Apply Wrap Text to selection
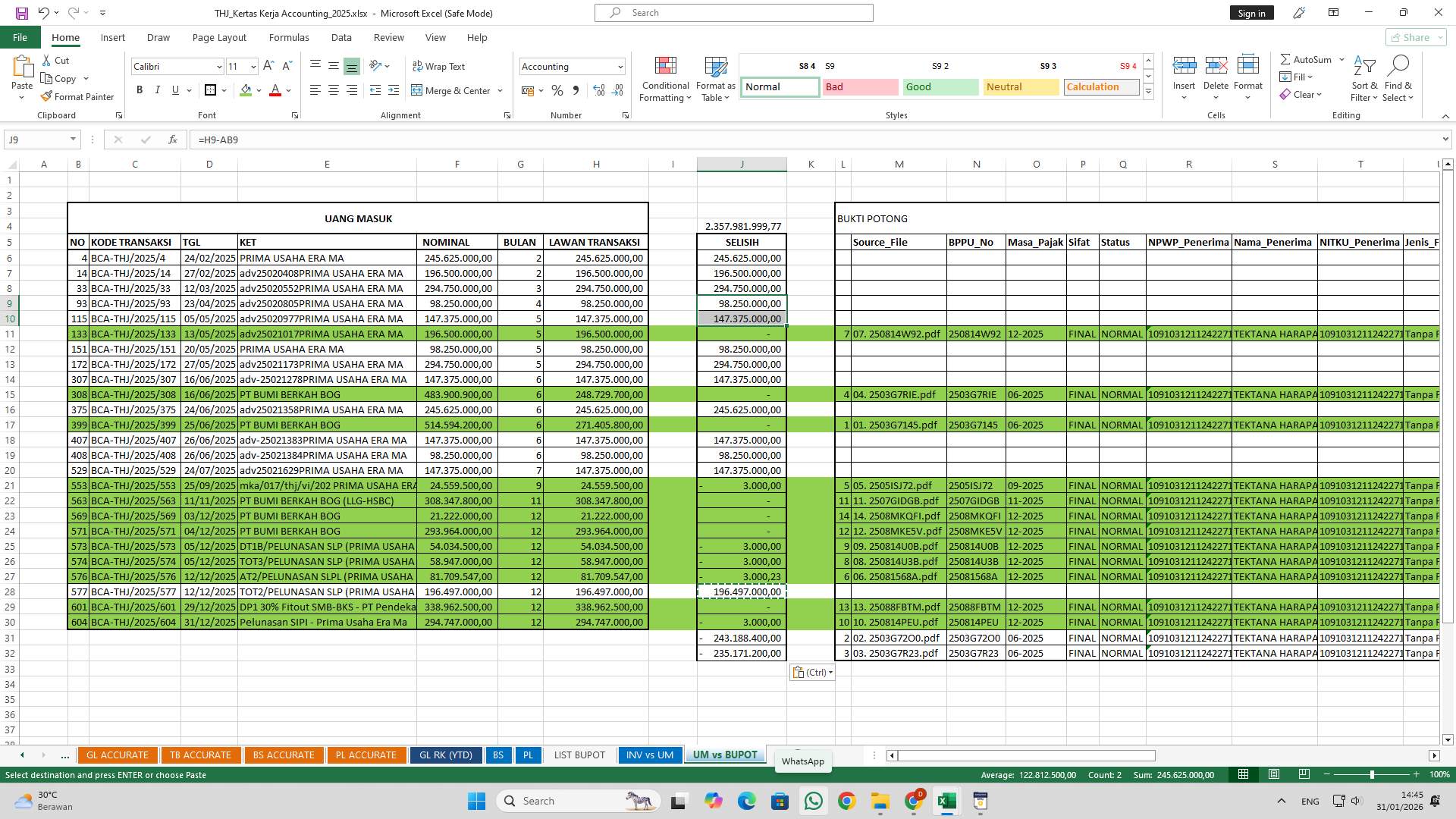 tap(439, 66)
